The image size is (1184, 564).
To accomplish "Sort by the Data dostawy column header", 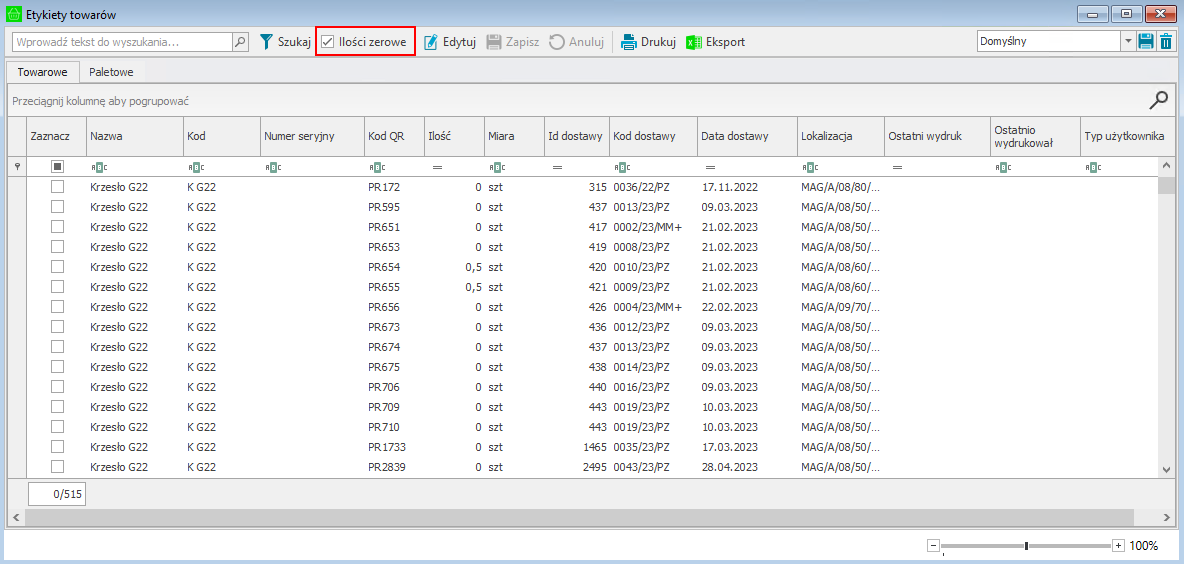I will [x=735, y=136].
